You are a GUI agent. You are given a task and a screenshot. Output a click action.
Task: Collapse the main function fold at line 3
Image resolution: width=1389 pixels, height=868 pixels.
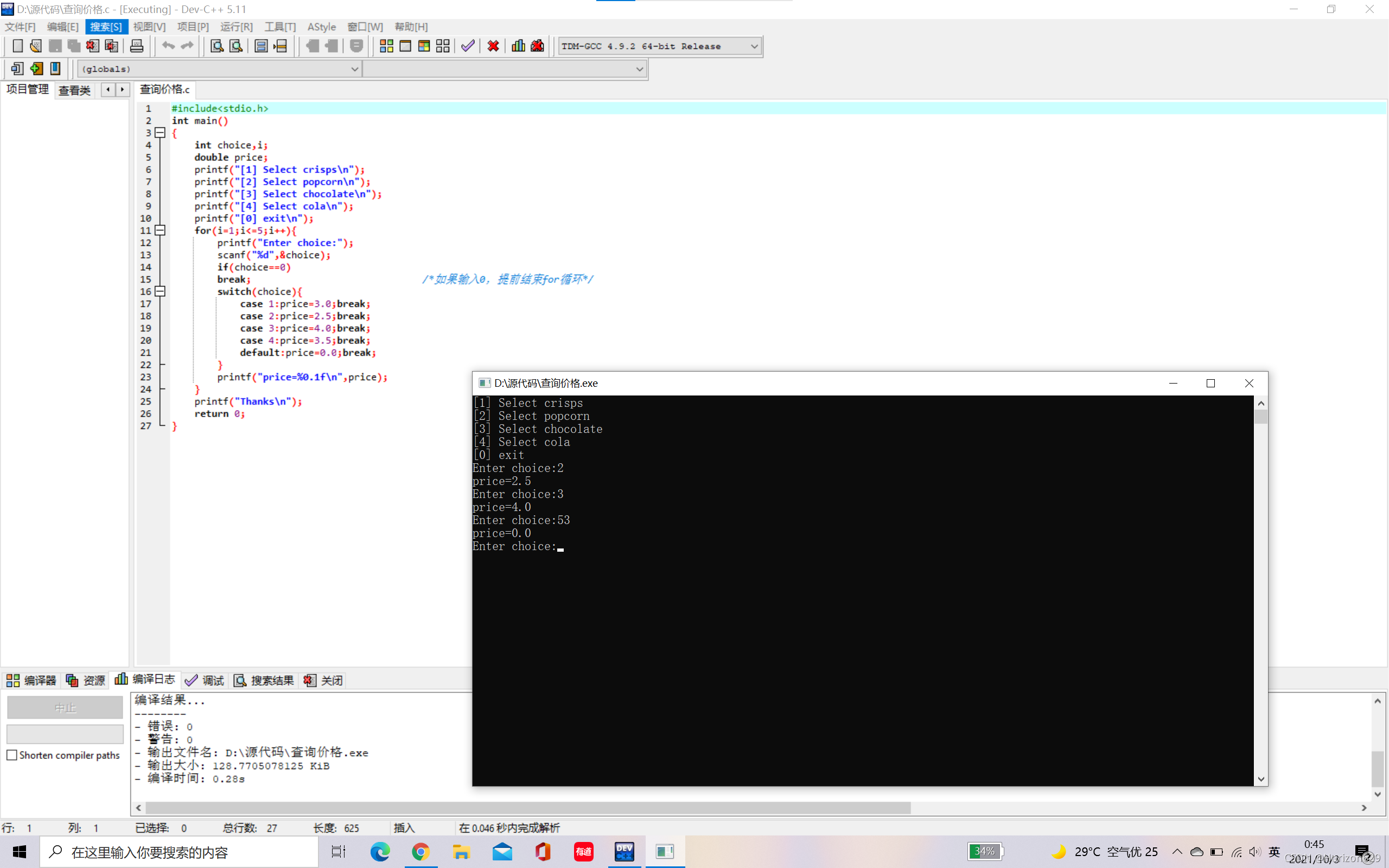161,132
